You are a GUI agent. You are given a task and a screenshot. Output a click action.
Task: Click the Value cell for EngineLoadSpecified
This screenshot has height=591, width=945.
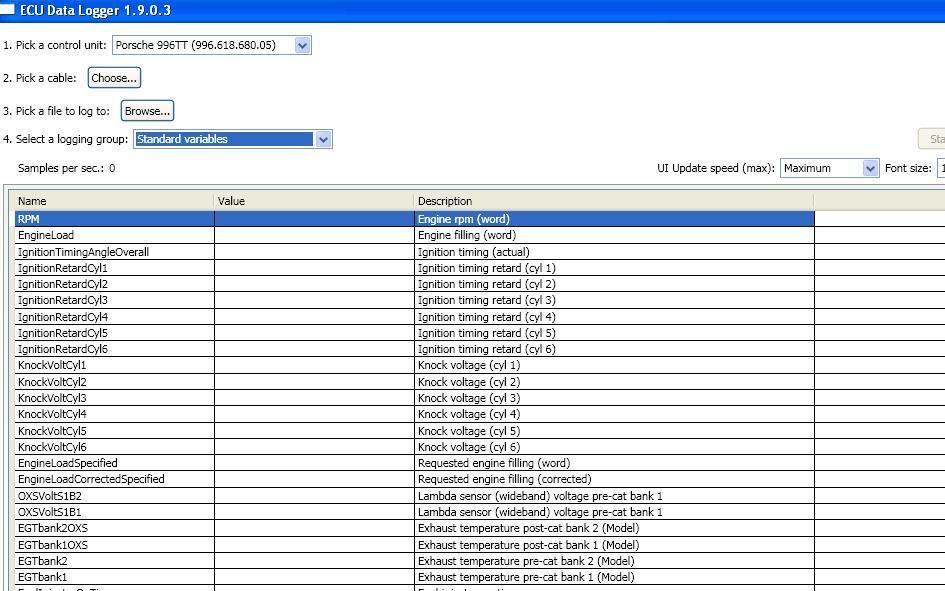[313, 463]
